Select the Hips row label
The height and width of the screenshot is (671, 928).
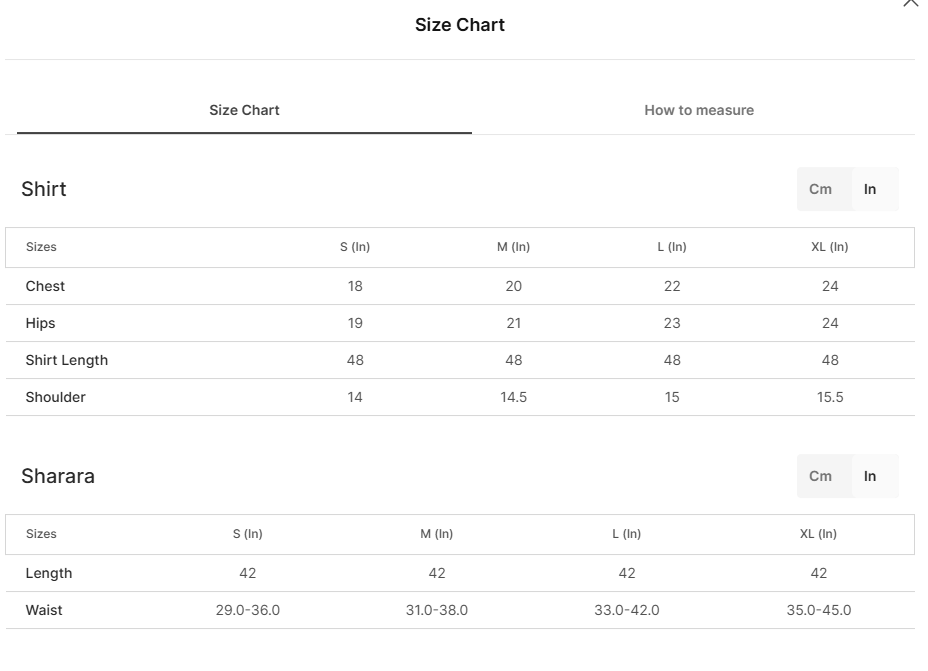40,324
